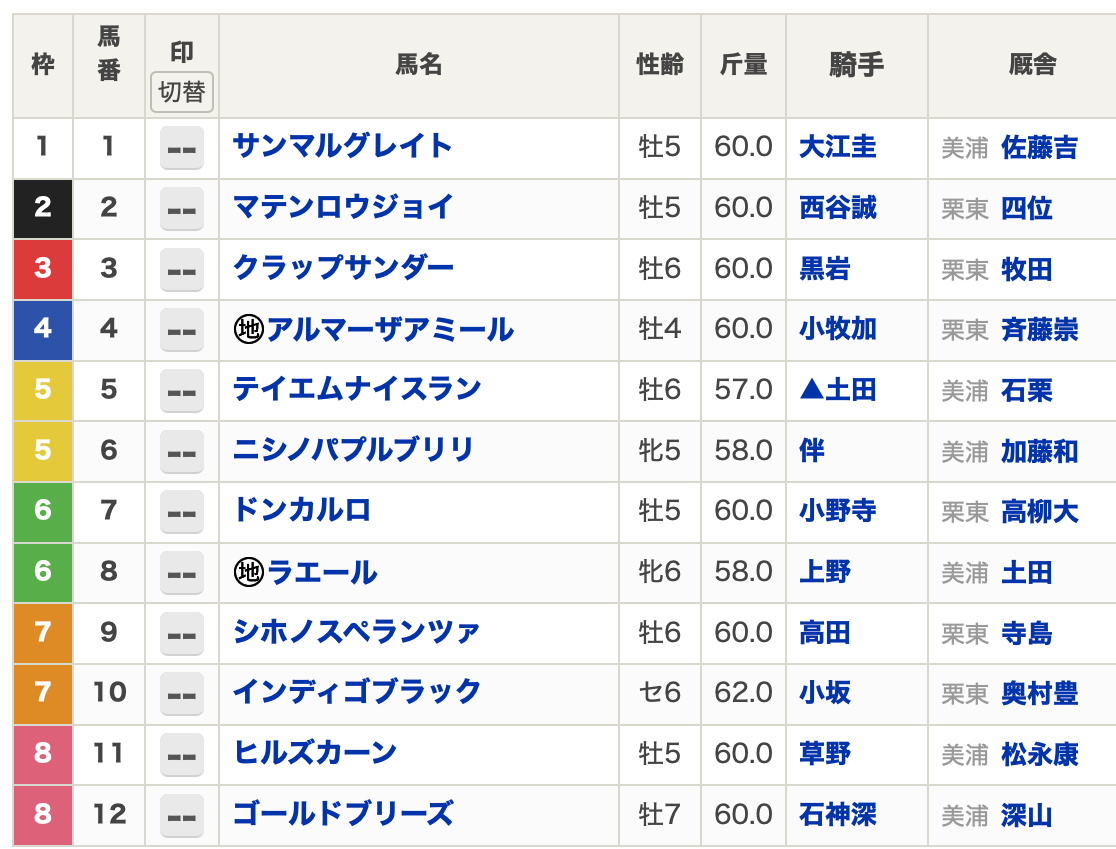The height and width of the screenshot is (849, 1116).
Task: Open trainer link 松永康
Action: [x=1039, y=754]
